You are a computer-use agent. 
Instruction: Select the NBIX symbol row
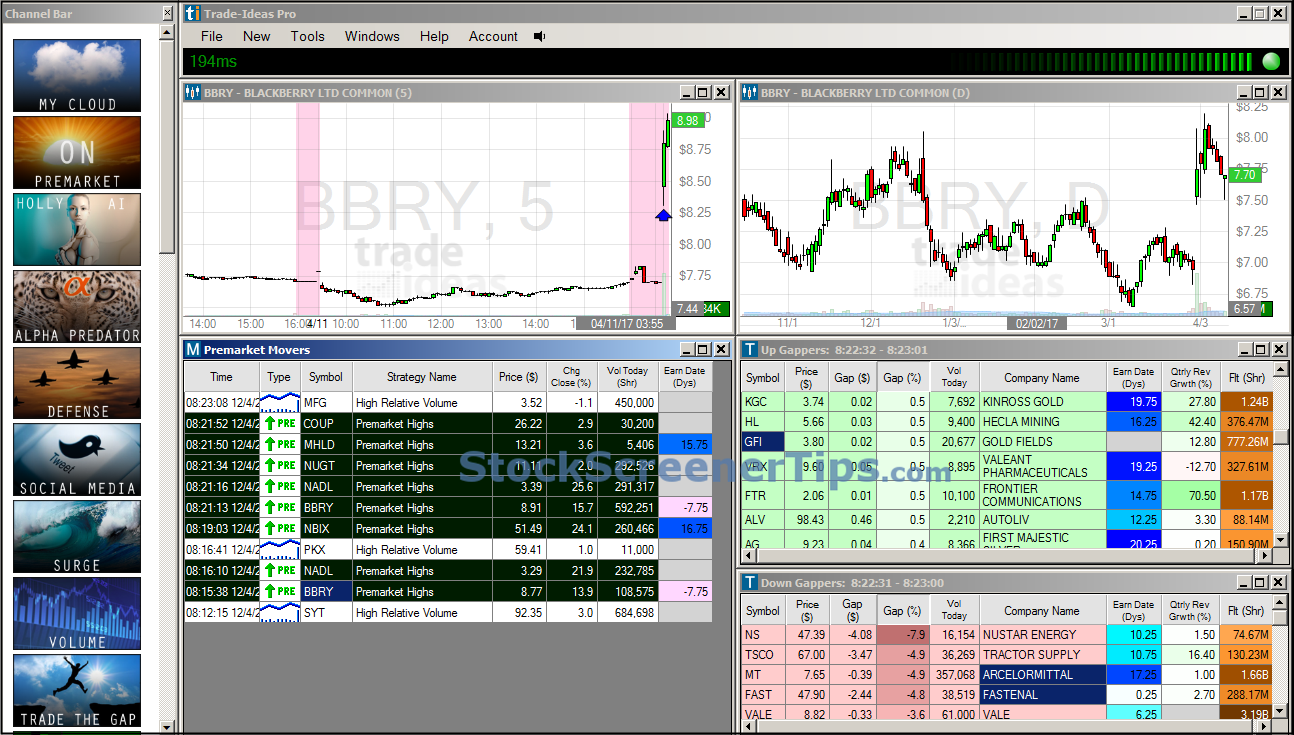pyautogui.click(x=448, y=529)
